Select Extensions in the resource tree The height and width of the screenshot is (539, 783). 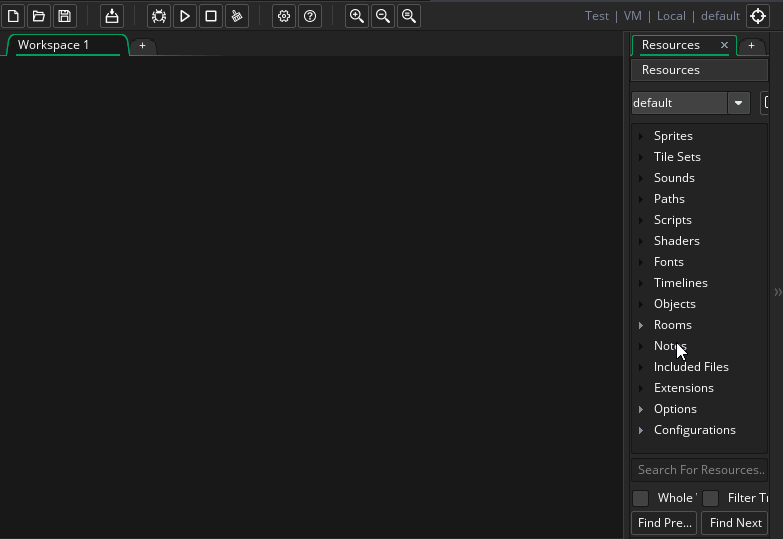tap(684, 388)
